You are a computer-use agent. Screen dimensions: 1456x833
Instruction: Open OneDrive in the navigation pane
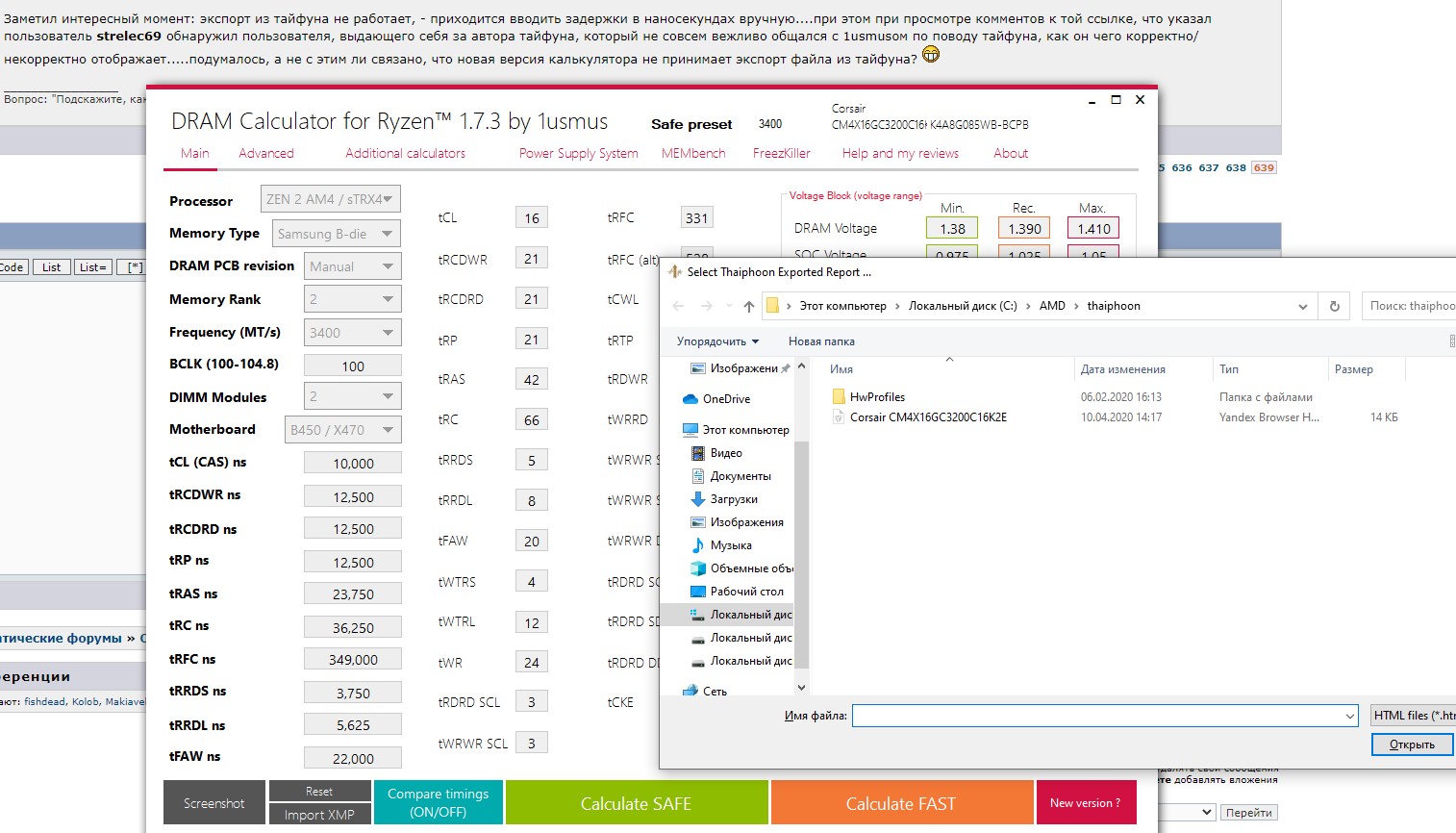[x=716, y=399]
